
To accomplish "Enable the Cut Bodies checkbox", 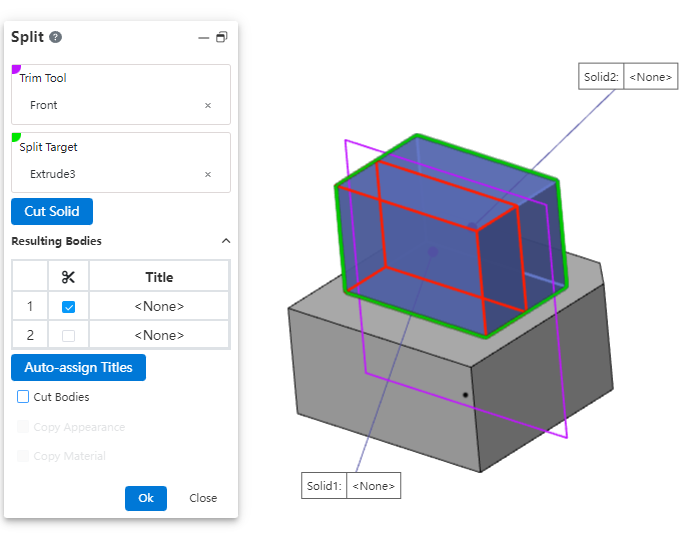I will tap(24, 397).
